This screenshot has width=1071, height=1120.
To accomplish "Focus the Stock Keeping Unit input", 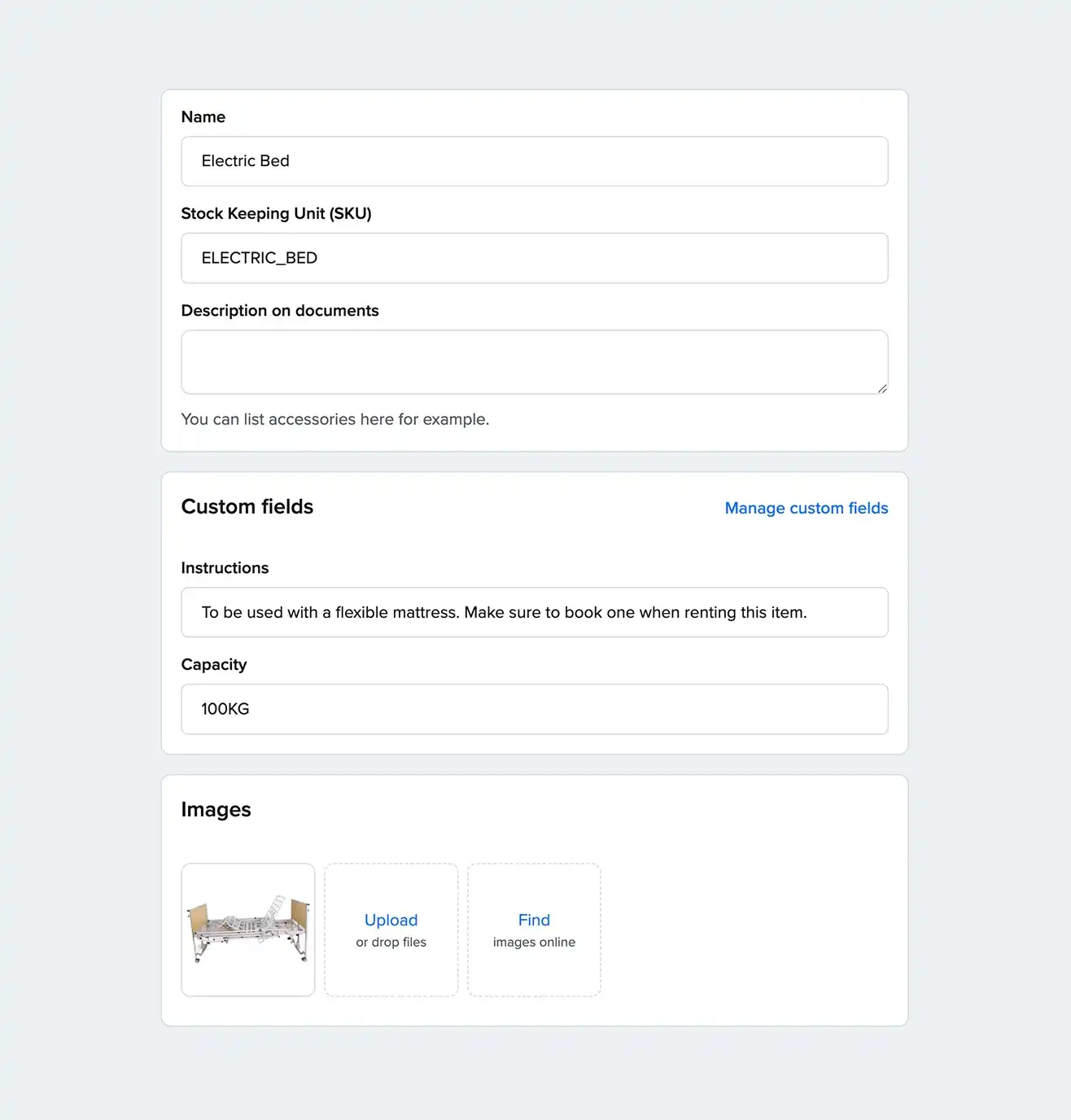I will pyautogui.click(x=534, y=258).
